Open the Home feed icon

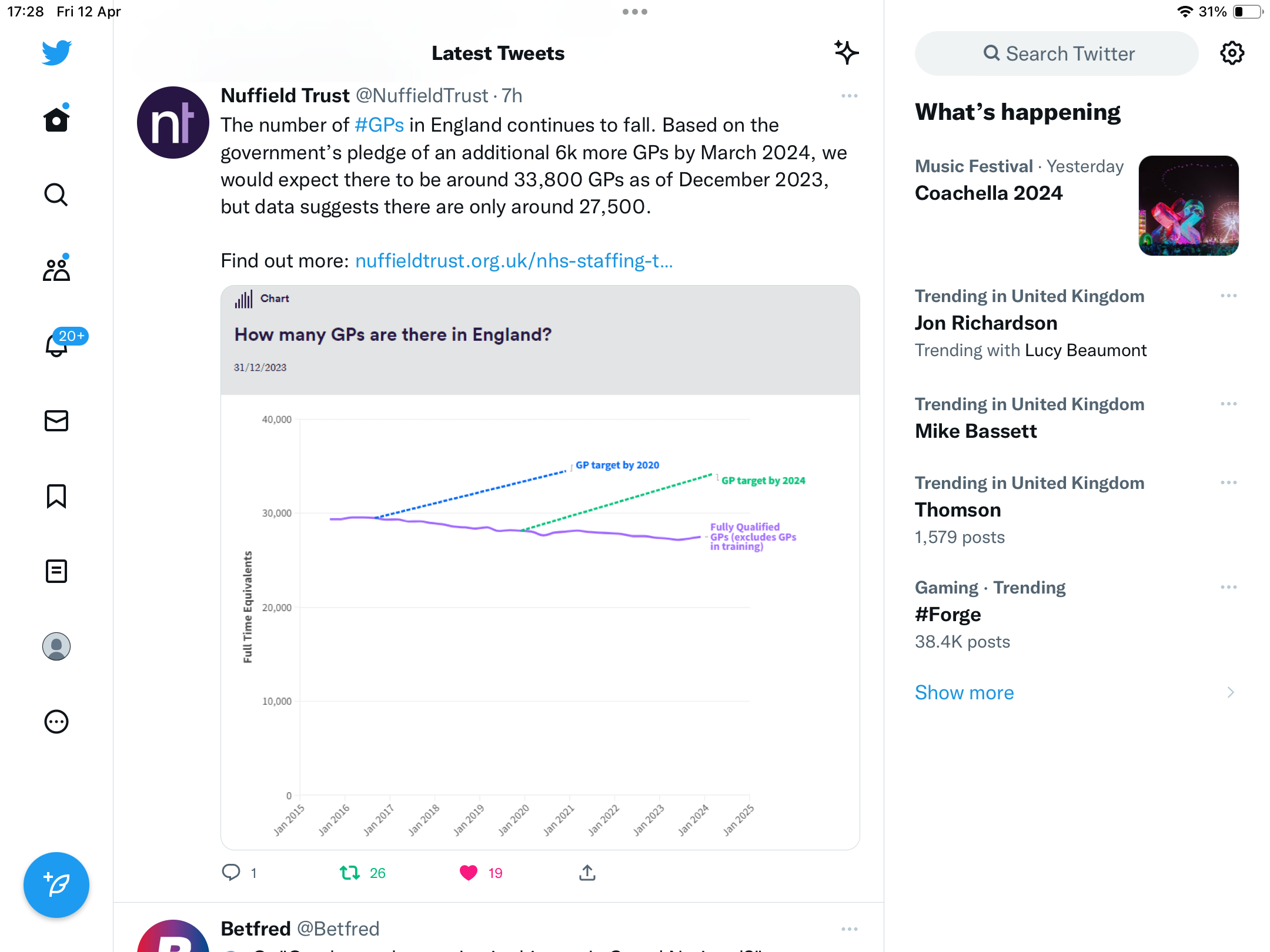tap(56, 119)
